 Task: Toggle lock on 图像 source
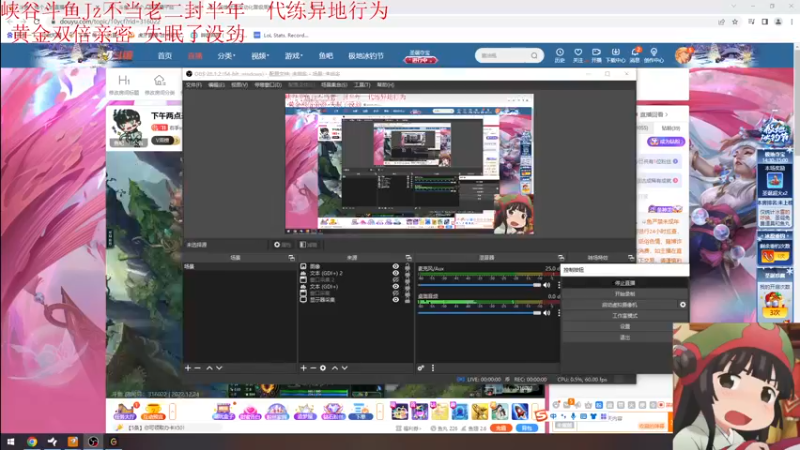[x=407, y=266]
